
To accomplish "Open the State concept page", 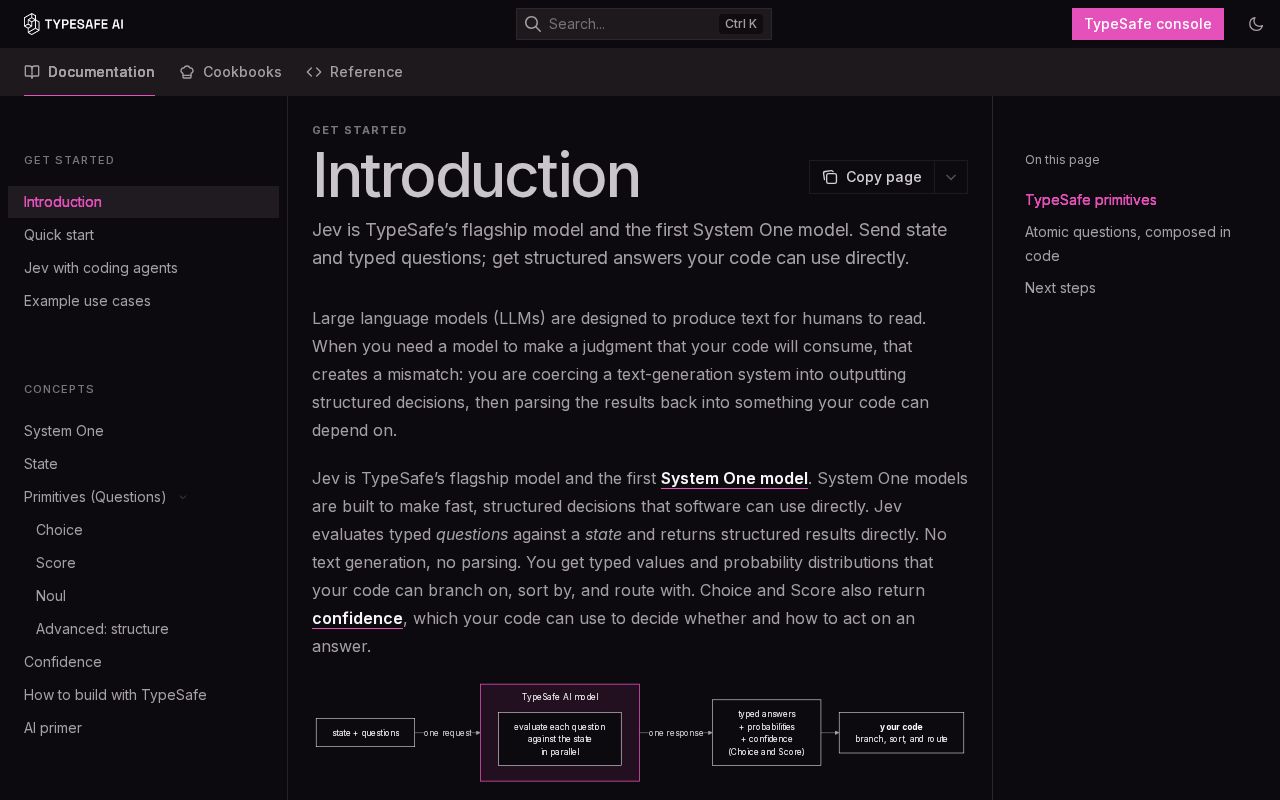I will (143, 464).
